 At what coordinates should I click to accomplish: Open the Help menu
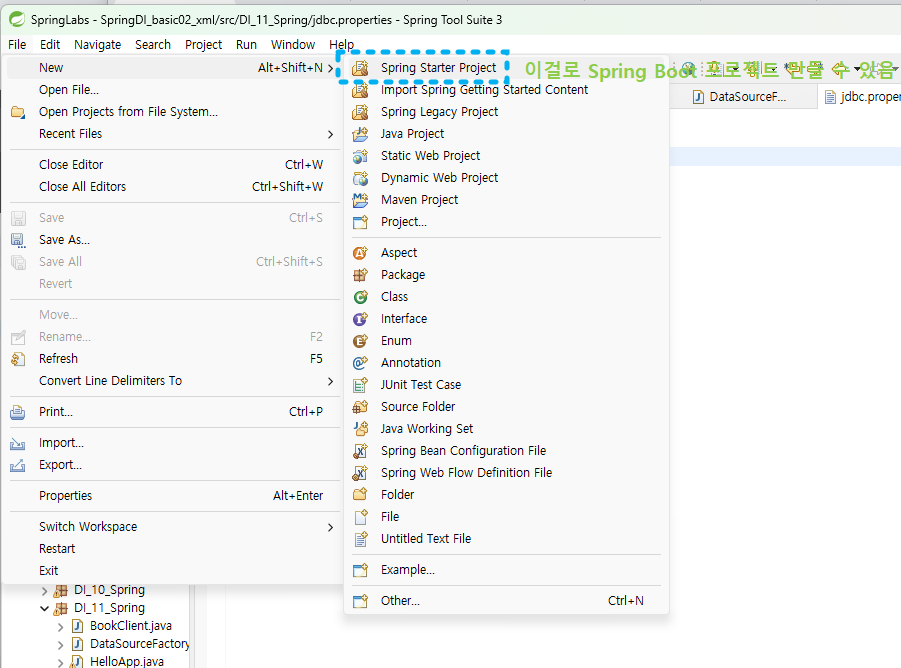341,45
